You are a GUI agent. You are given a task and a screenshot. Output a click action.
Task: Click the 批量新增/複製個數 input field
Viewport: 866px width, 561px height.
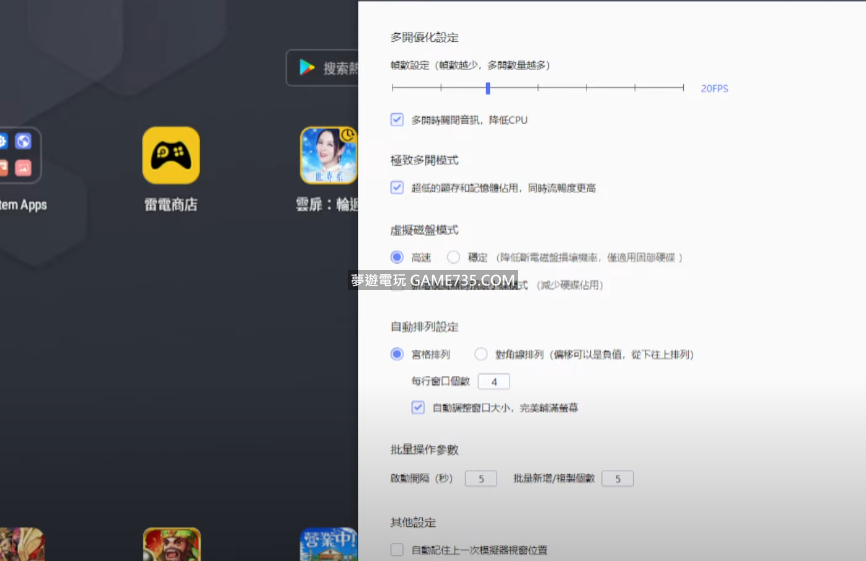click(x=617, y=479)
